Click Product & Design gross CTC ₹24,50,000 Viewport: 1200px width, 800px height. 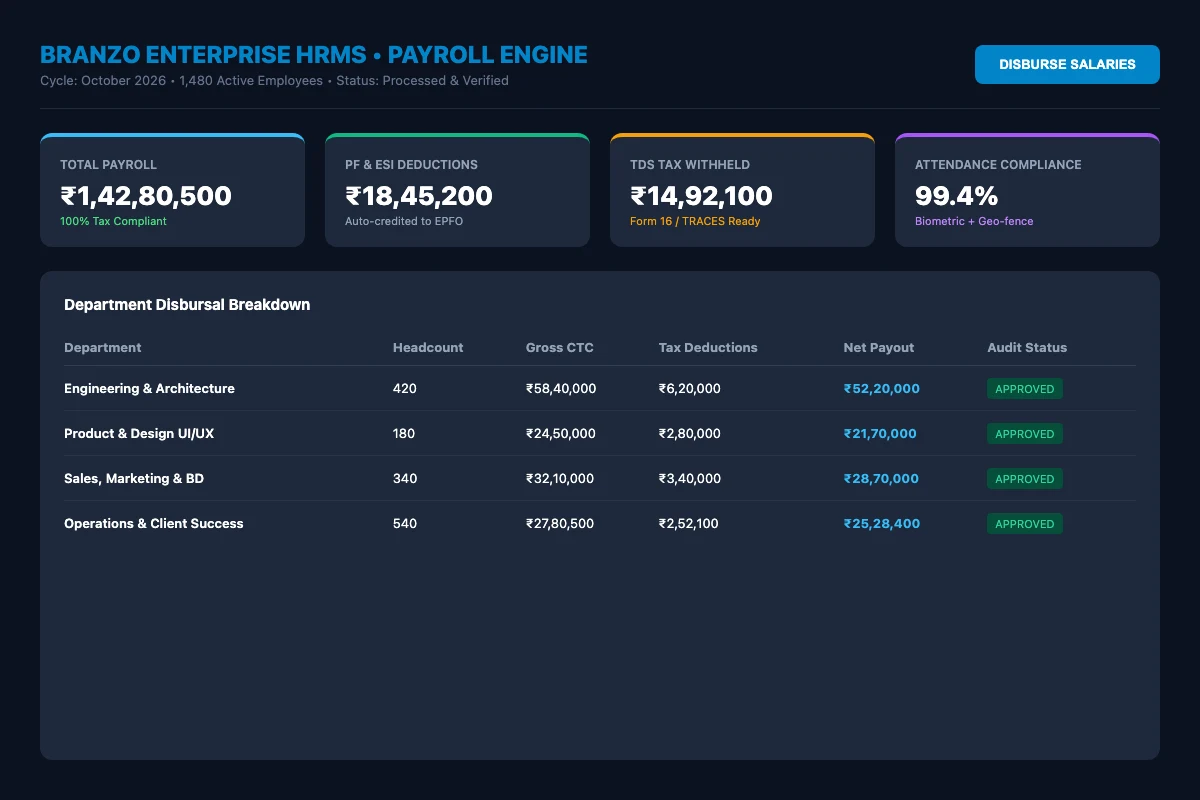tap(561, 433)
